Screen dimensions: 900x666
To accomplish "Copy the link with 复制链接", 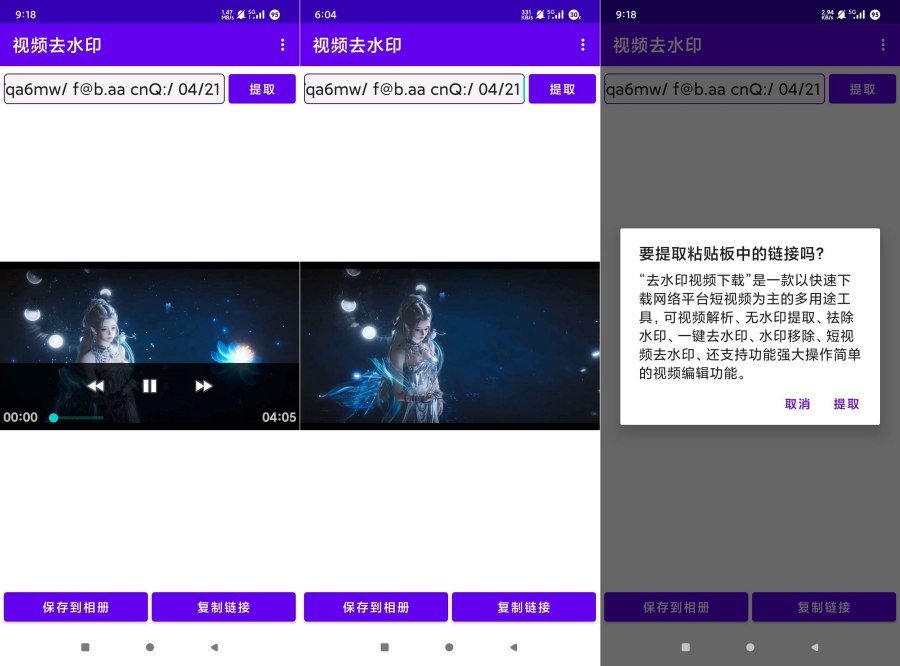I will 224,606.
